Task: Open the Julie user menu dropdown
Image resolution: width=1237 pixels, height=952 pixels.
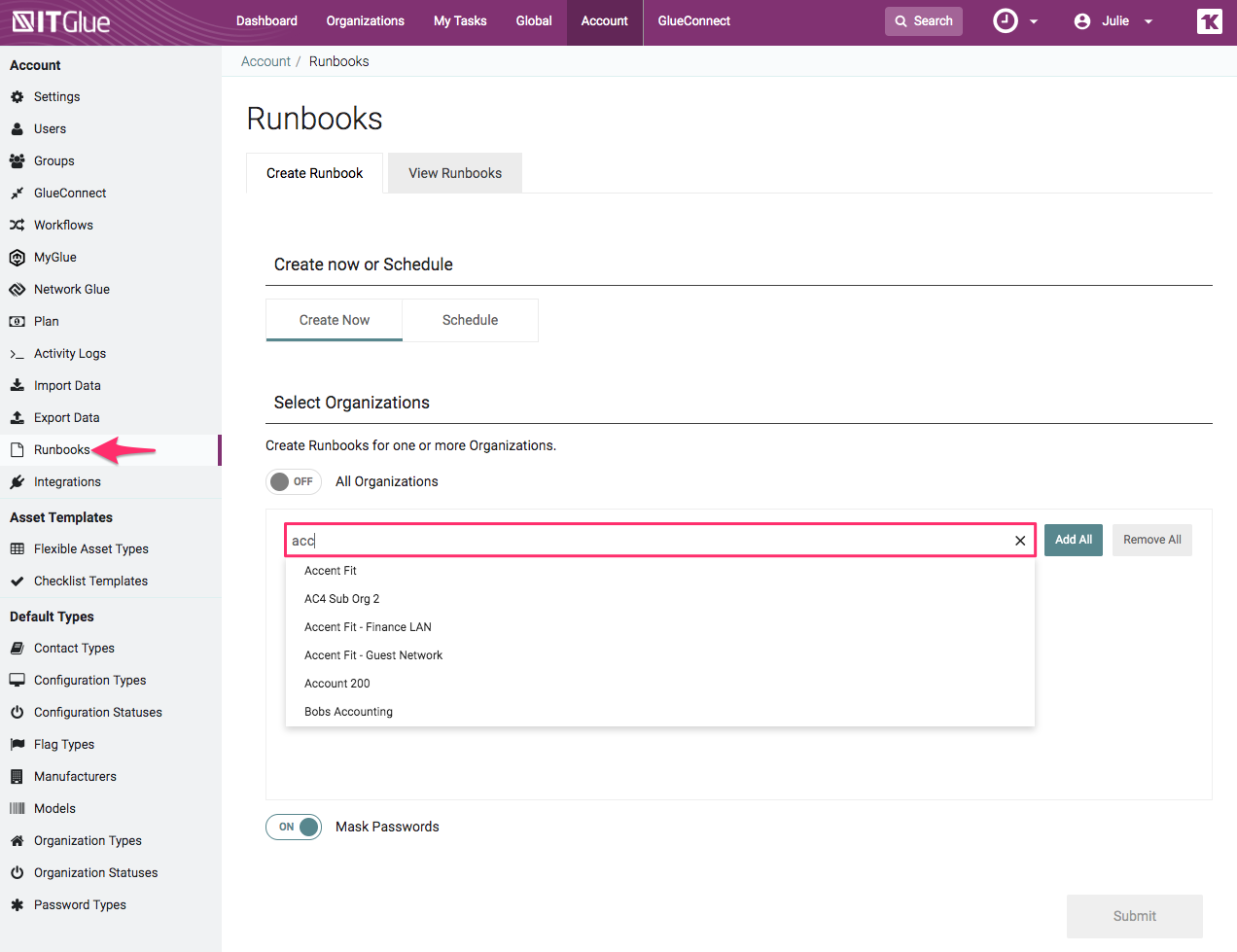Action: 1113,21
